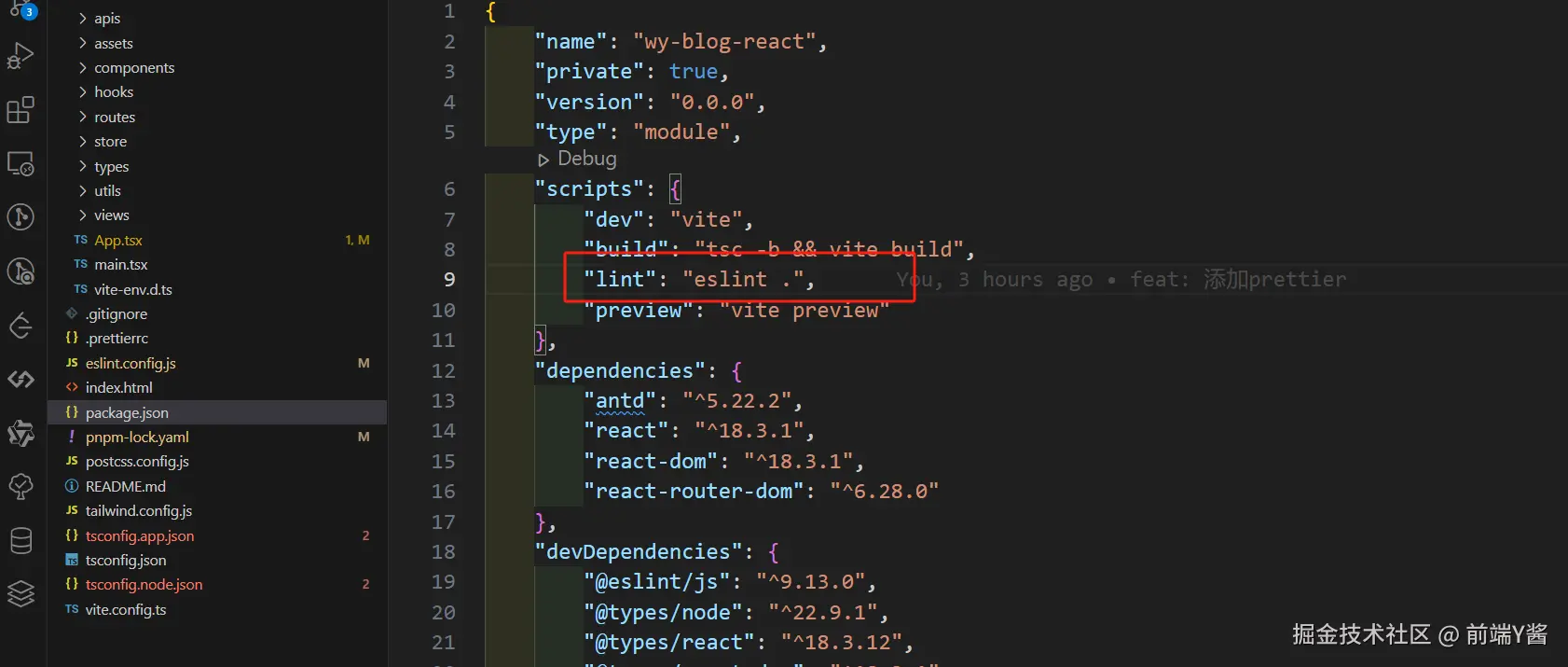Click line number 6 in the gutter
Screen dimensions: 1568x667
pyautogui.click(x=449, y=188)
